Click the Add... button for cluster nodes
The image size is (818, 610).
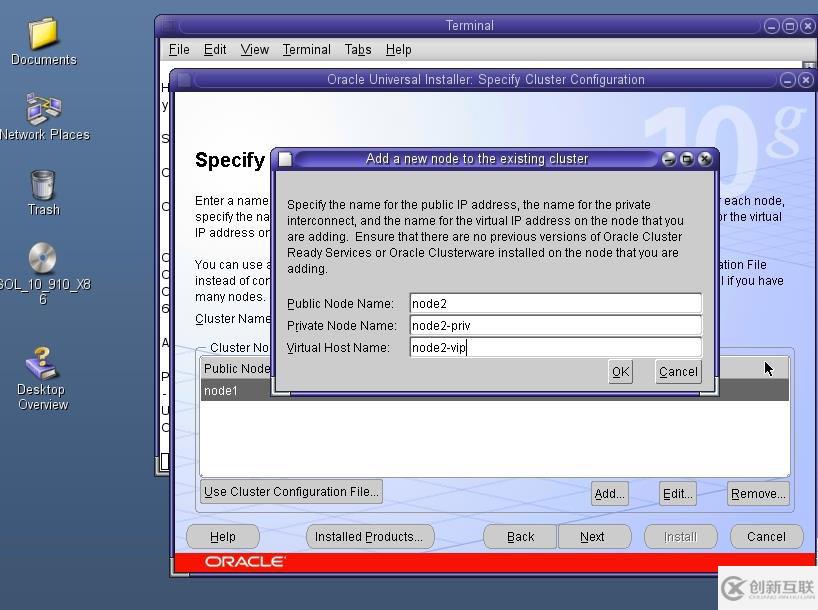(609, 494)
